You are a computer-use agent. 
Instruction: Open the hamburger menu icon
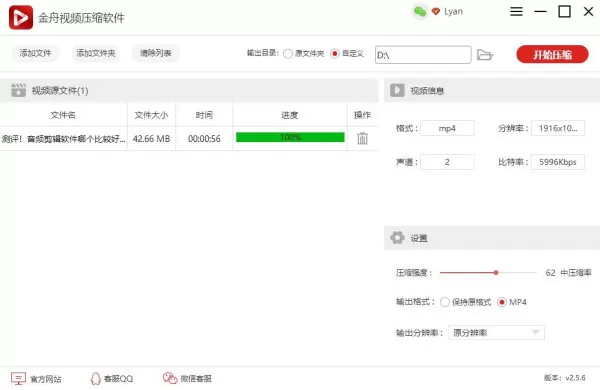click(516, 11)
